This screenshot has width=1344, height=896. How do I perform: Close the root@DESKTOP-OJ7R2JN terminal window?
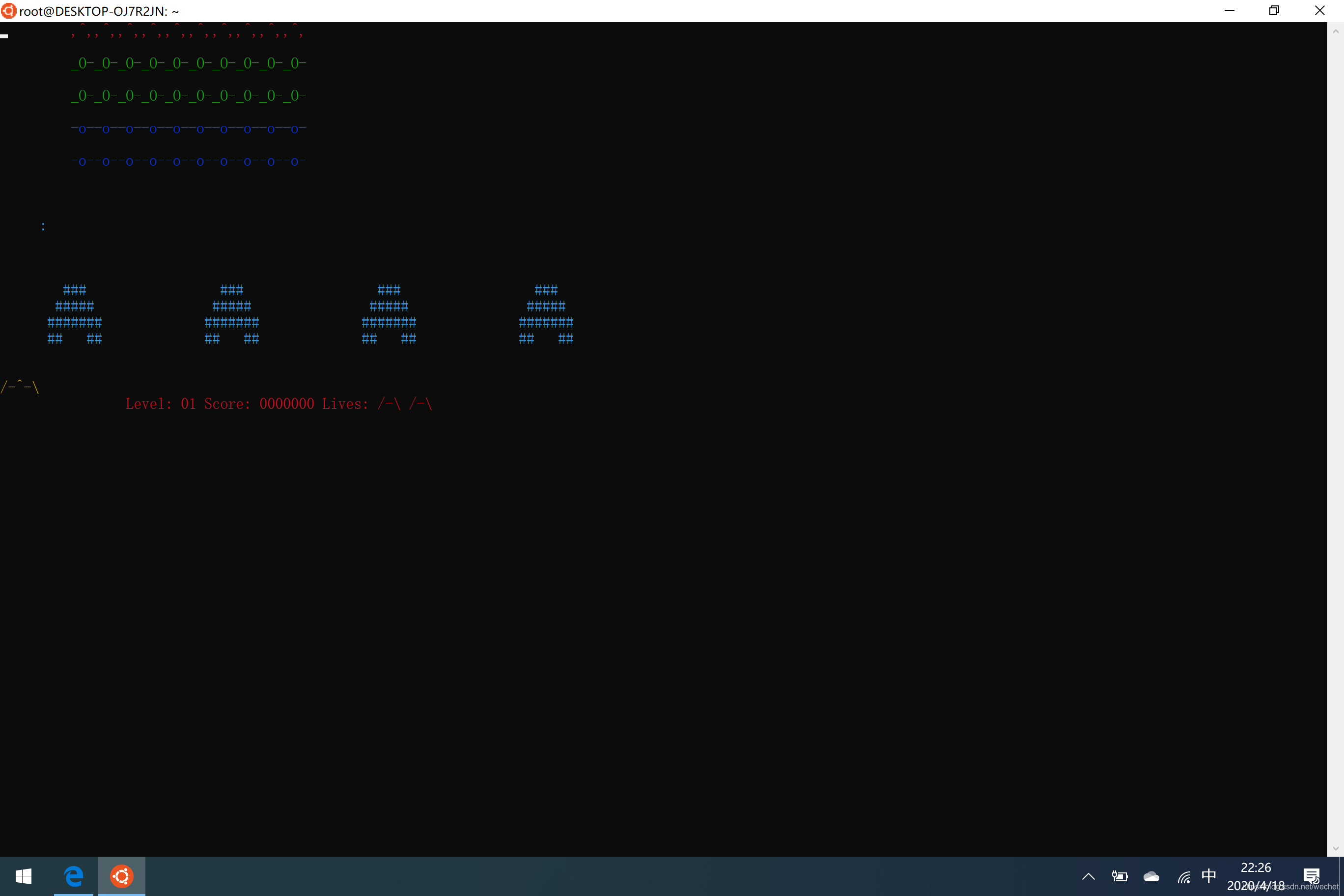click(1319, 11)
